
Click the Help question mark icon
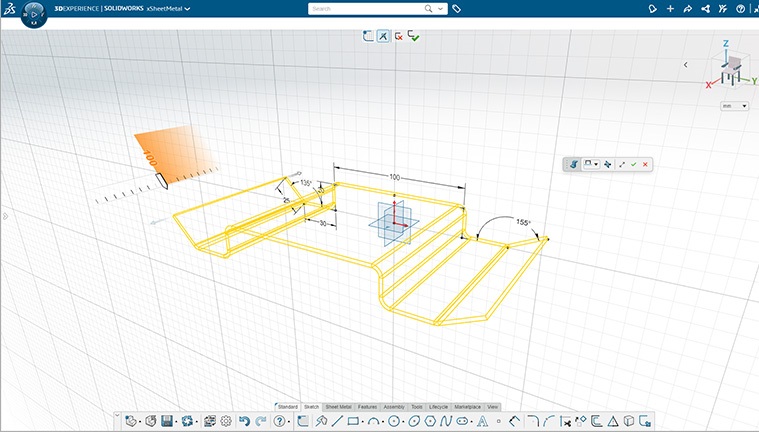[x=740, y=8]
